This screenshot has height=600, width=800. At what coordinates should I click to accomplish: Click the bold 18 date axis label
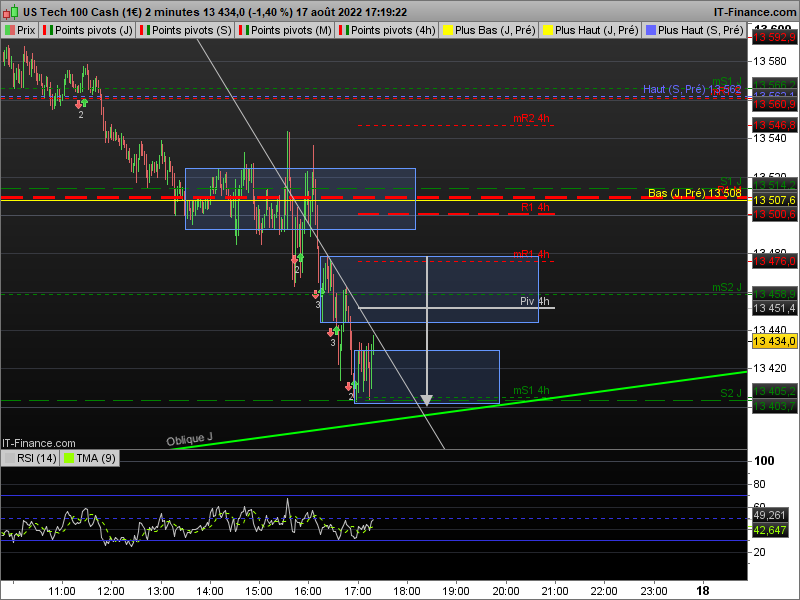click(703, 591)
